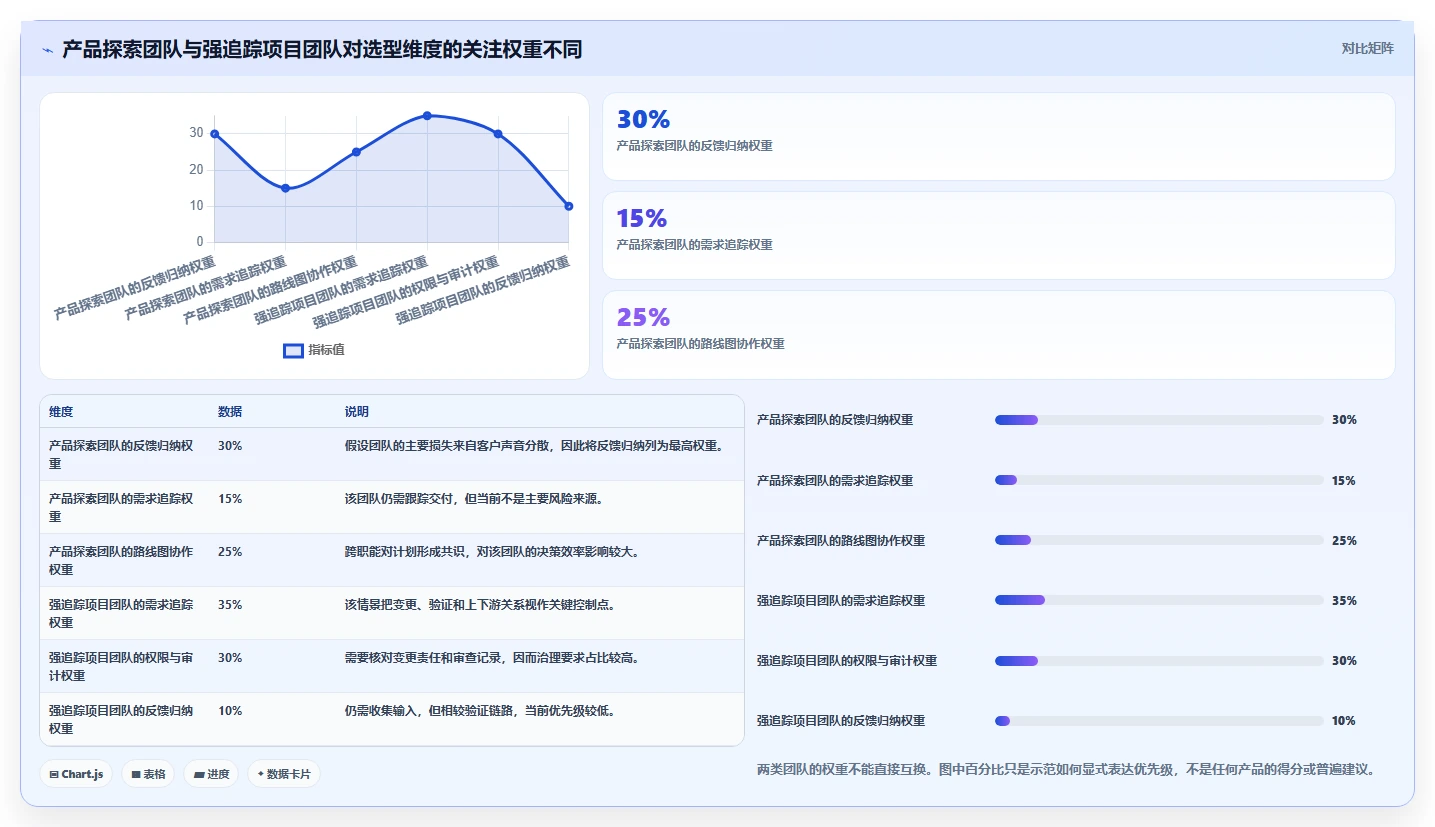Click the 强追踪项目团队的反馈归纳权重 progress bar
The width and height of the screenshot is (1435, 827).
1159,720
